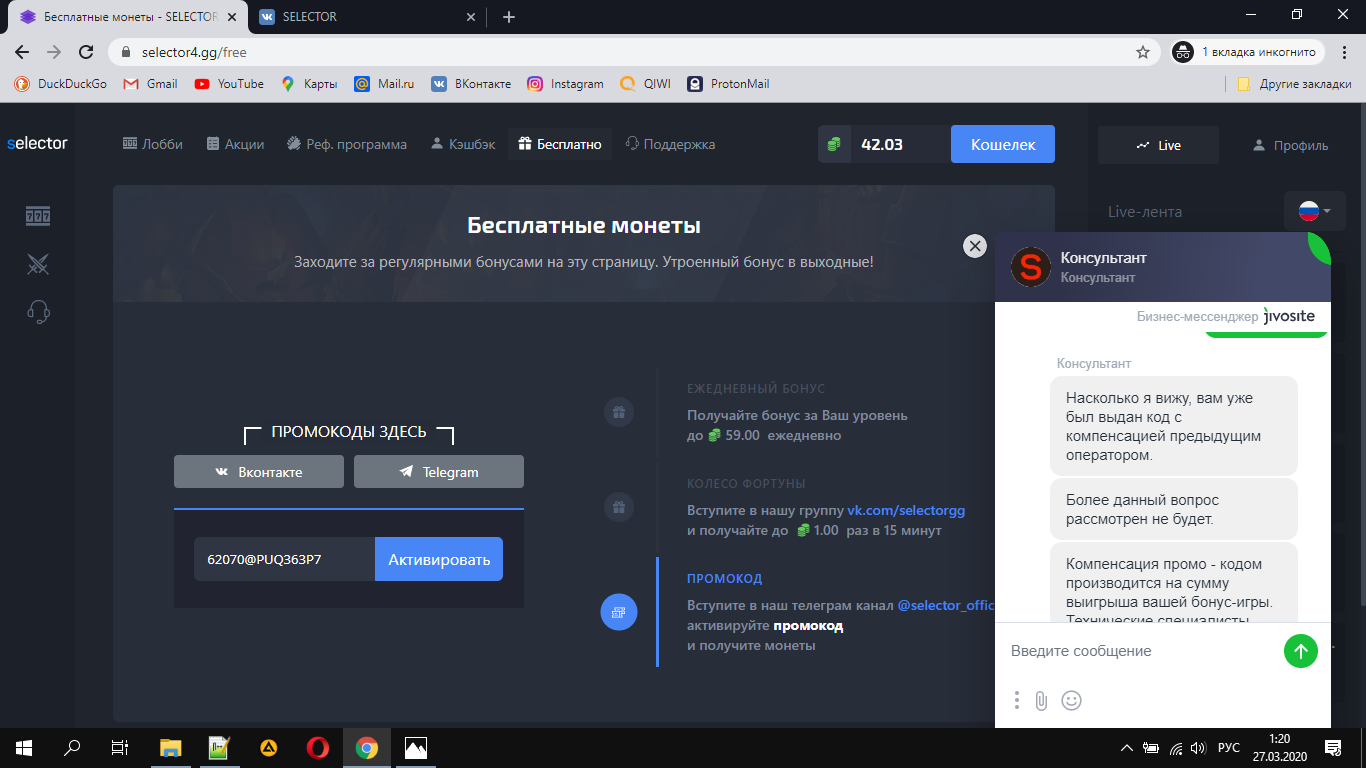Click the Вконтакте promo codes button
This screenshot has height=768, width=1366.
tap(259, 472)
